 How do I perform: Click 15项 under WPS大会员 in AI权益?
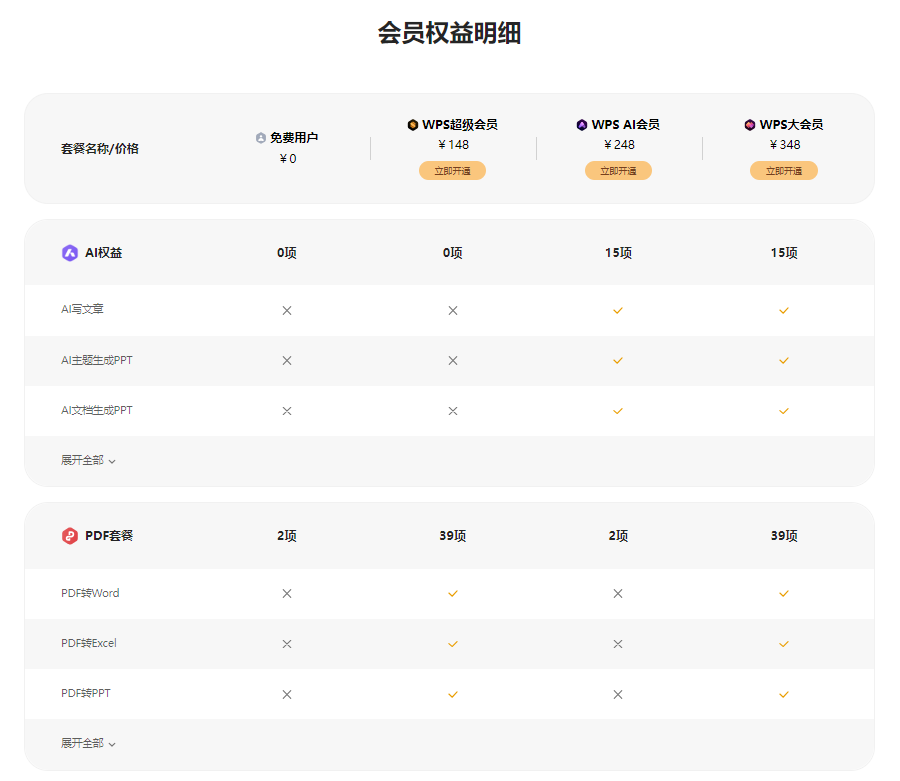(784, 252)
